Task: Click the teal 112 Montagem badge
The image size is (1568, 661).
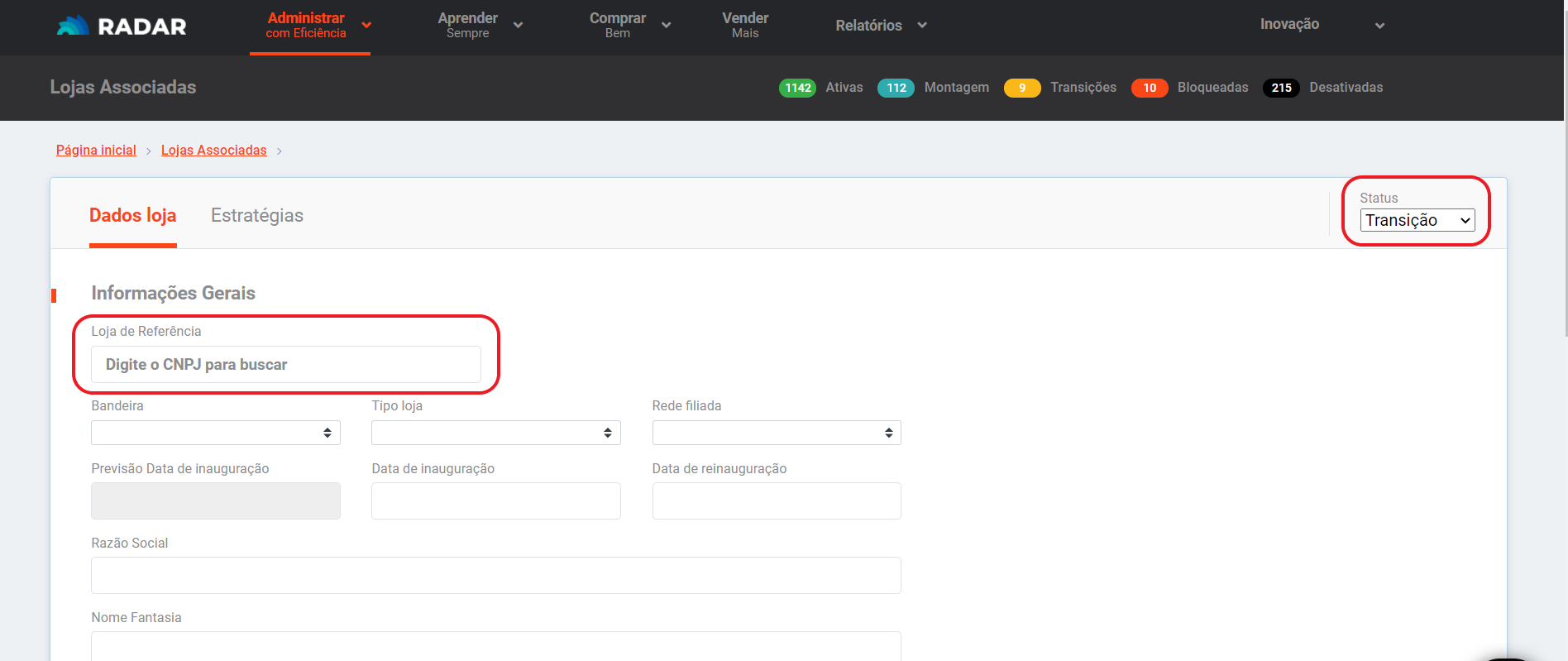Action: (x=896, y=88)
